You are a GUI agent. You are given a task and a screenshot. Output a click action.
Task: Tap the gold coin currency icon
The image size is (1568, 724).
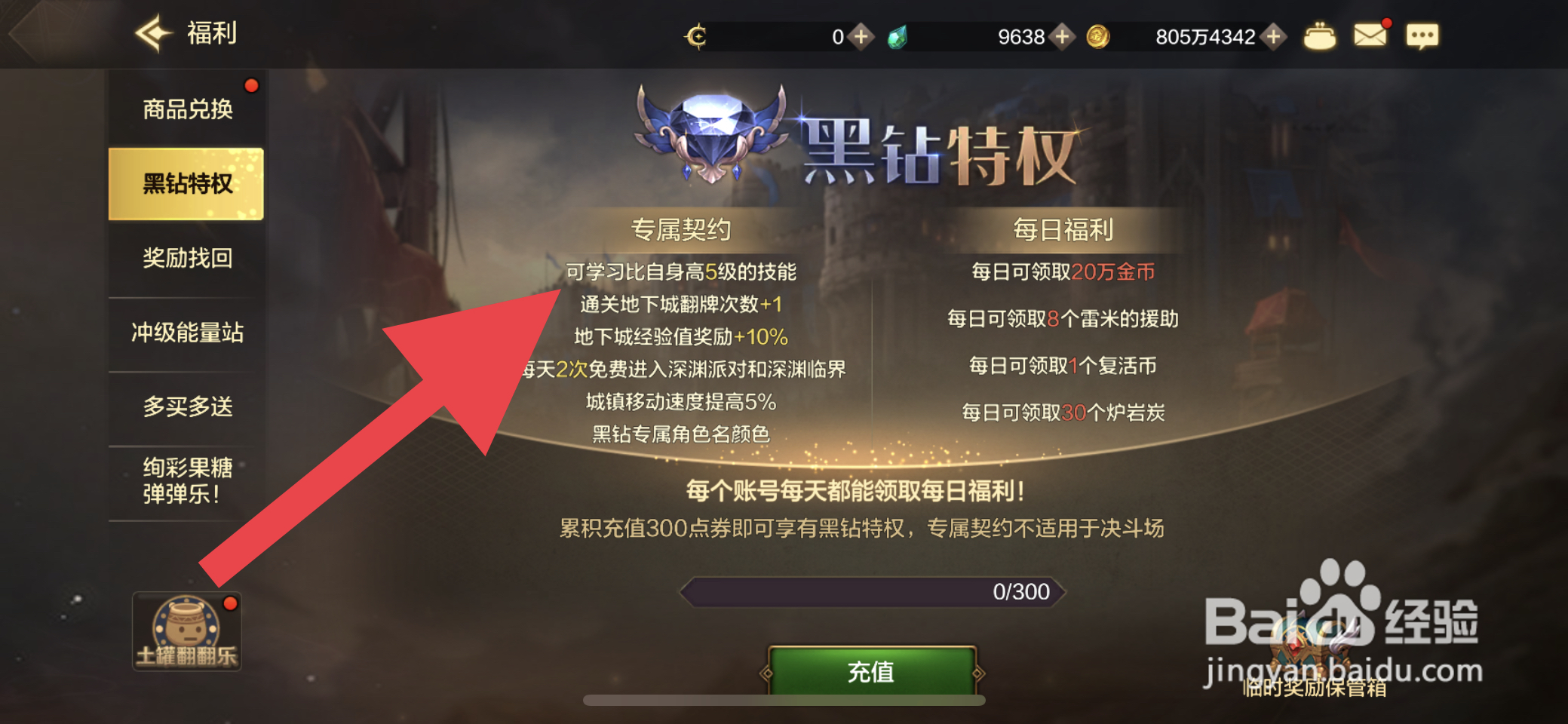coord(1098,36)
